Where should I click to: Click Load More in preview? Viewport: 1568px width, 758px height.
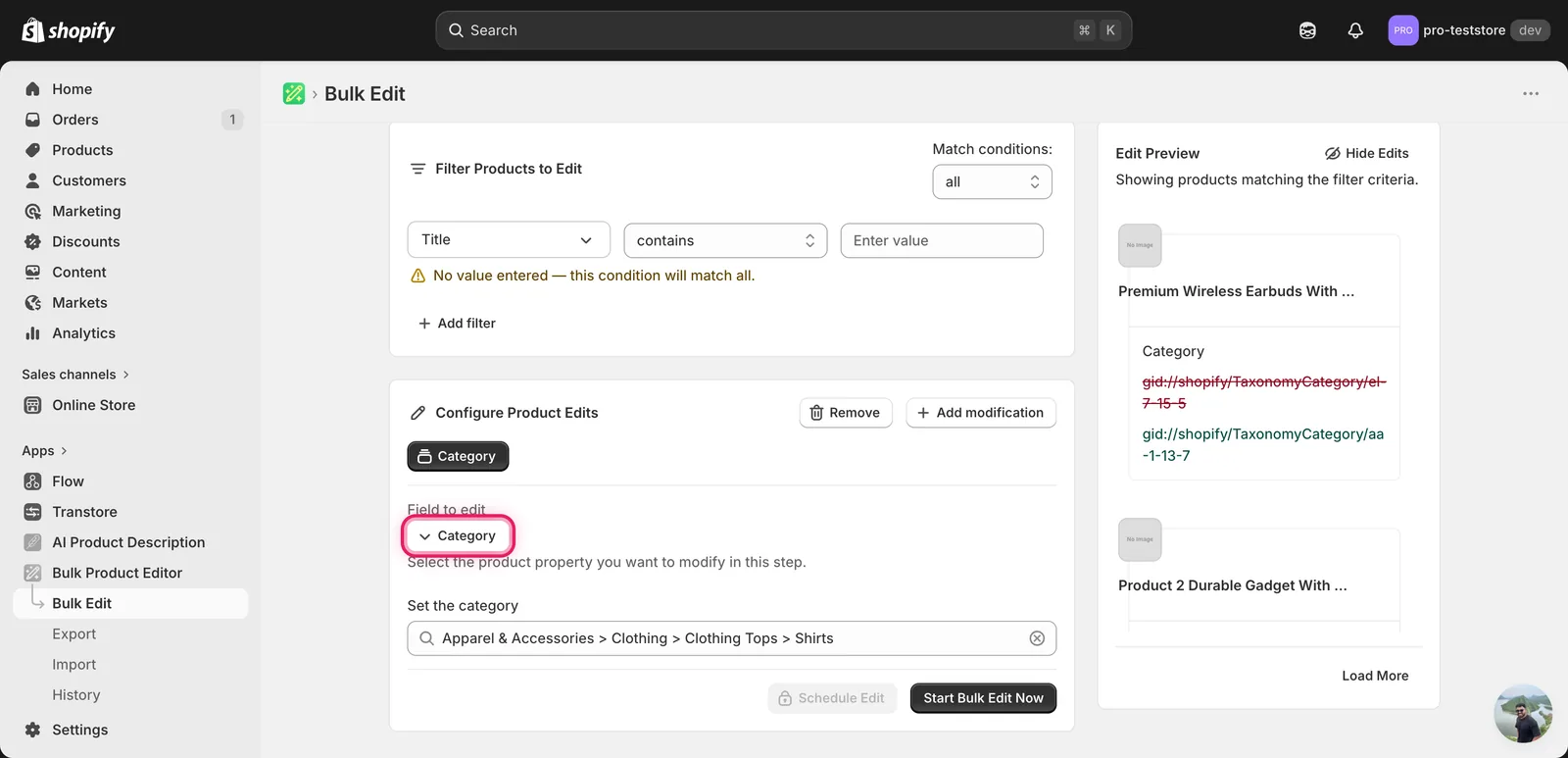point(1375,676)
